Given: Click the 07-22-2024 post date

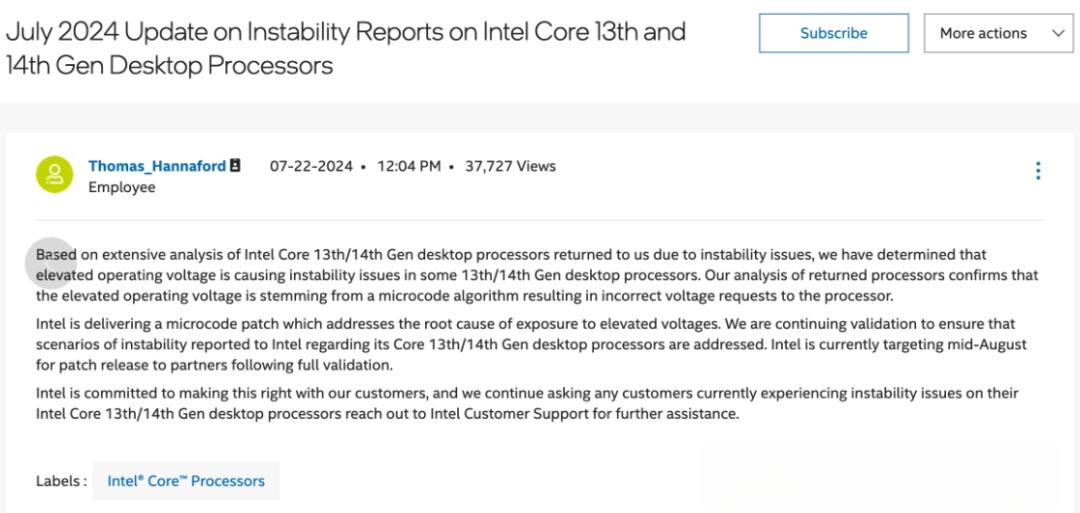Looking at the screenshot, I should tap(311, 166).
